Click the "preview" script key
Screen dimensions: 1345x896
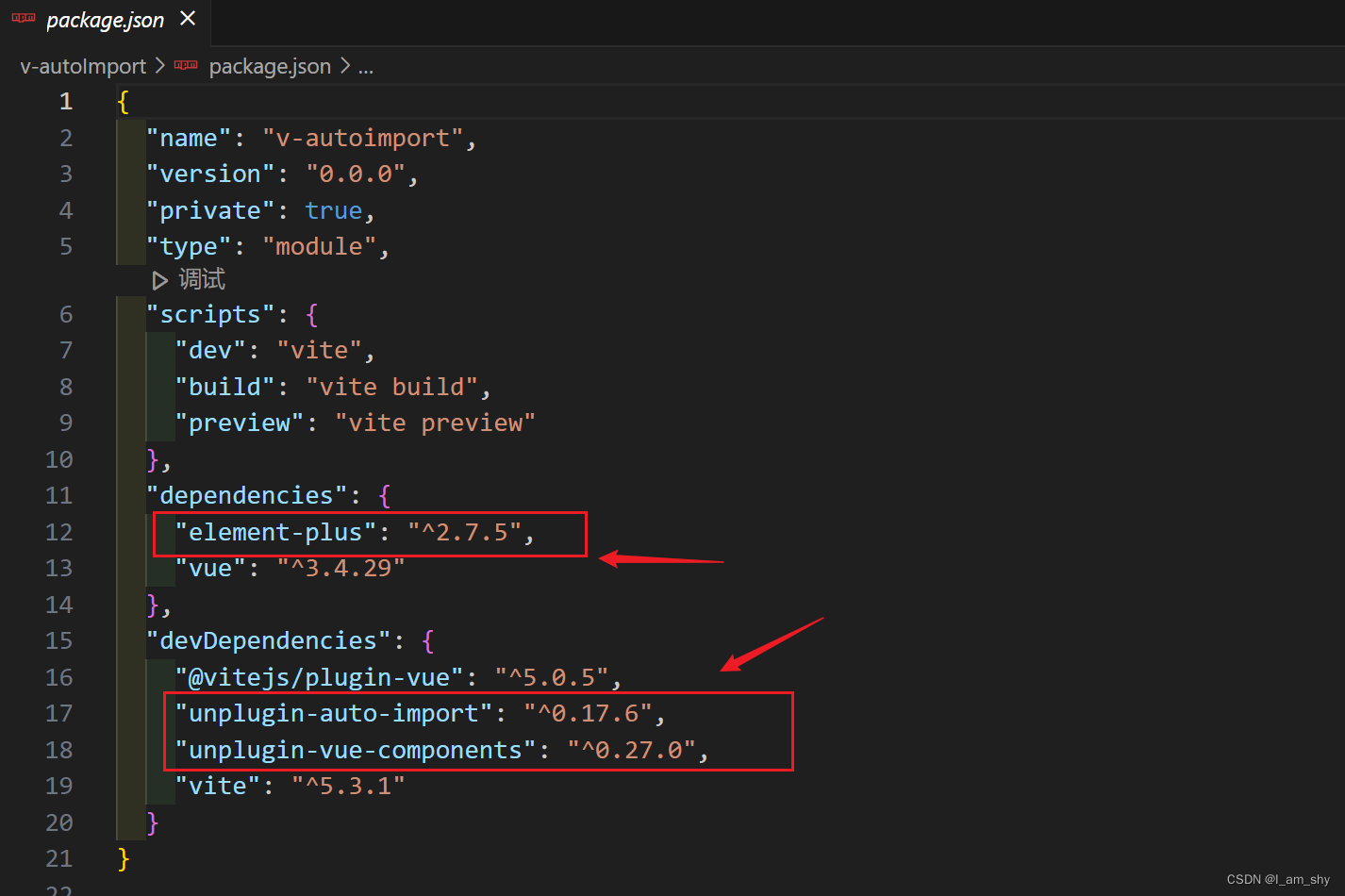click(240, 423)
